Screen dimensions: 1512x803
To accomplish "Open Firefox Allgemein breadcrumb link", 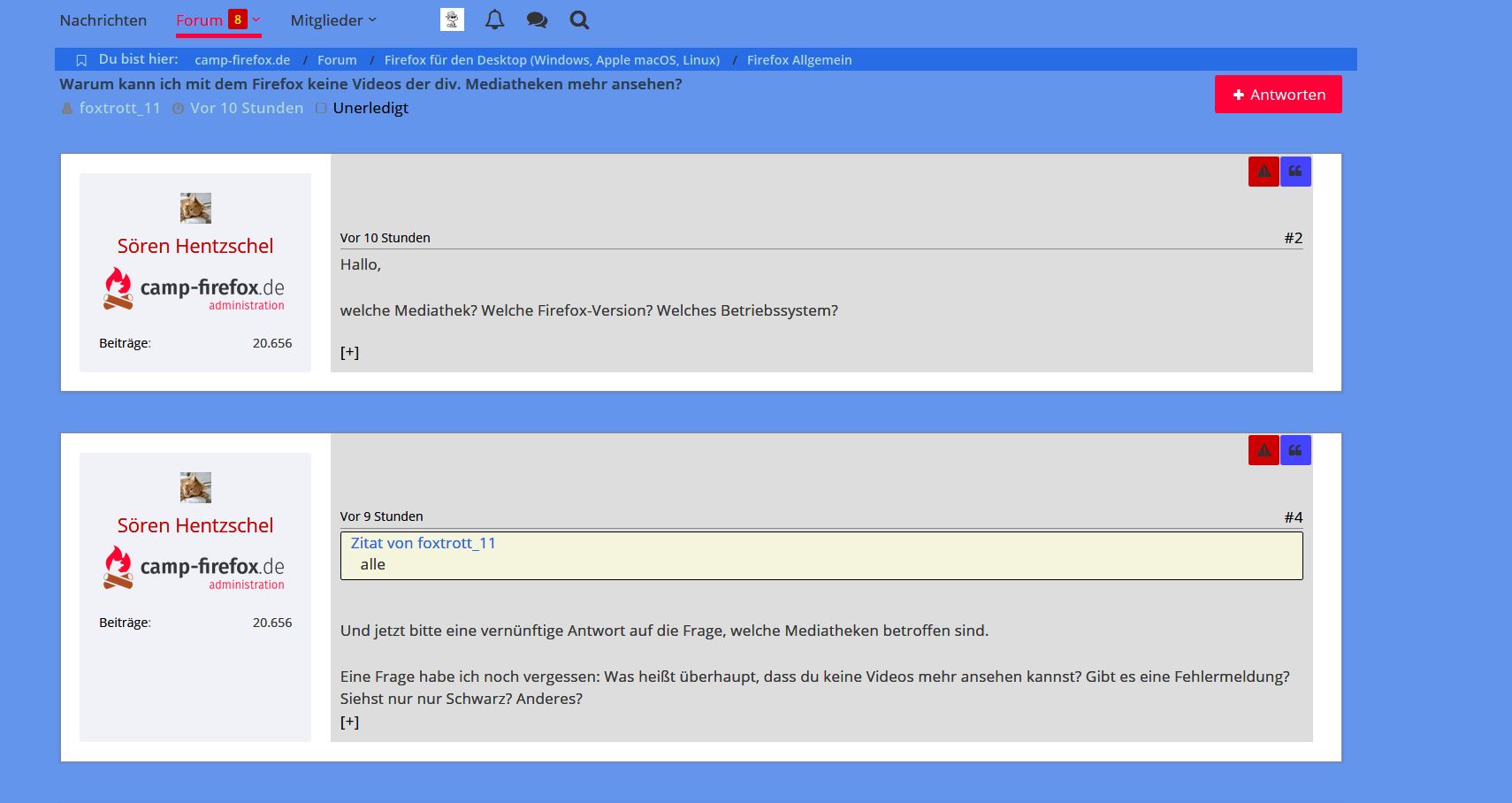I will coord(799,60).
